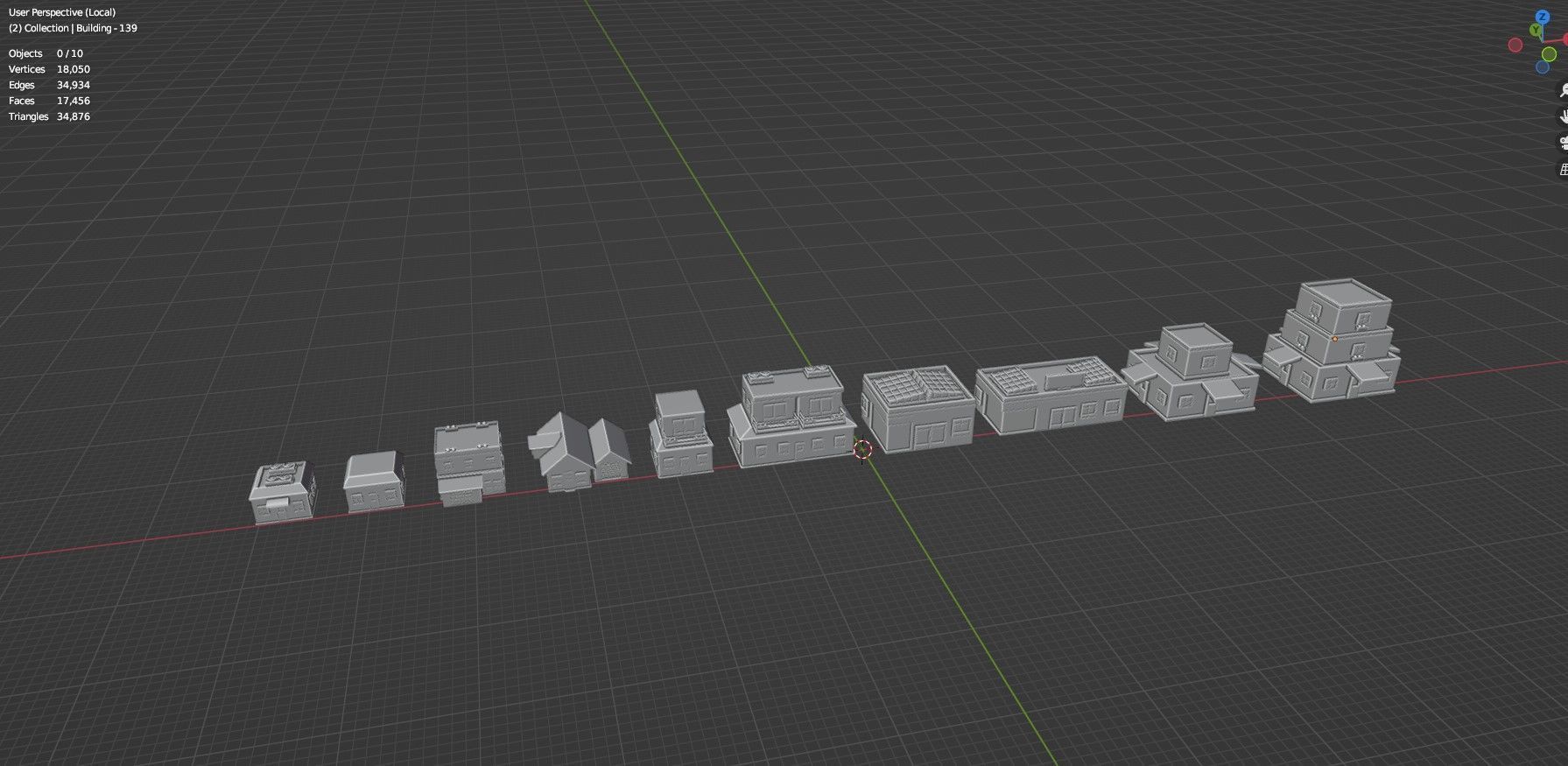The width and height of the screenshot is (1568, 766).
Task: Click the zoom view magnifier icon
Action: click(1563, 90)
